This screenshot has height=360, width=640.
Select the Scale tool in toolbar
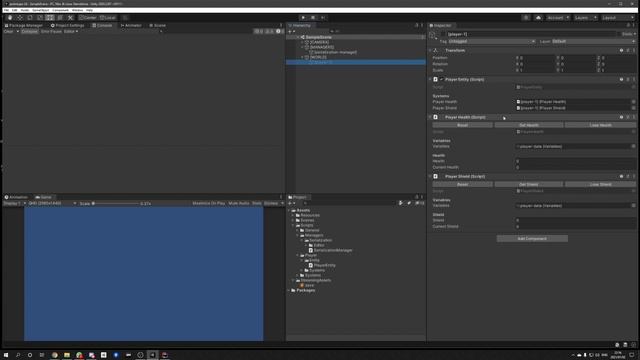(40, 18)
